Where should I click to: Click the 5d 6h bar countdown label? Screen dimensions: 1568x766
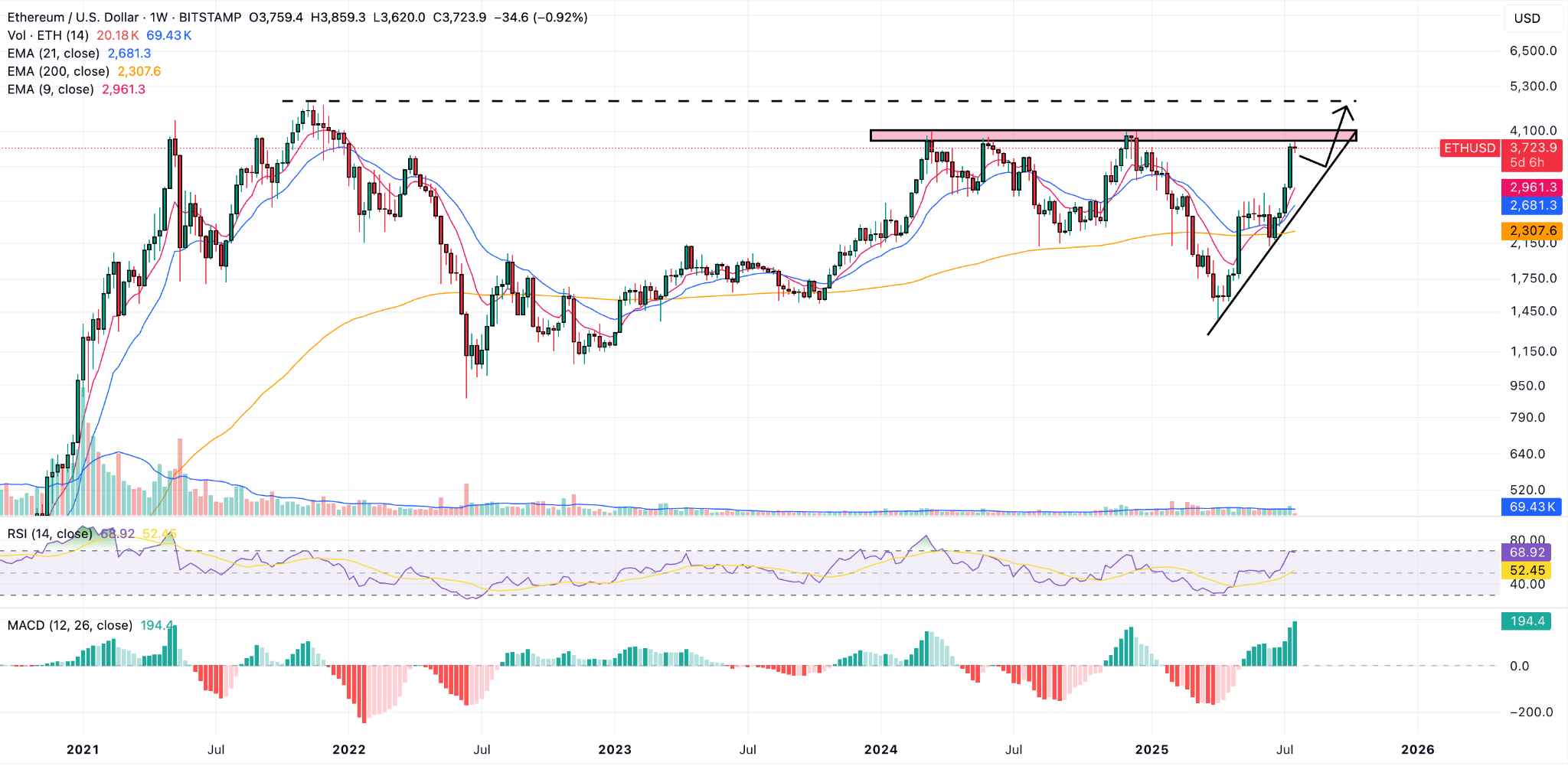[1527, 163]
